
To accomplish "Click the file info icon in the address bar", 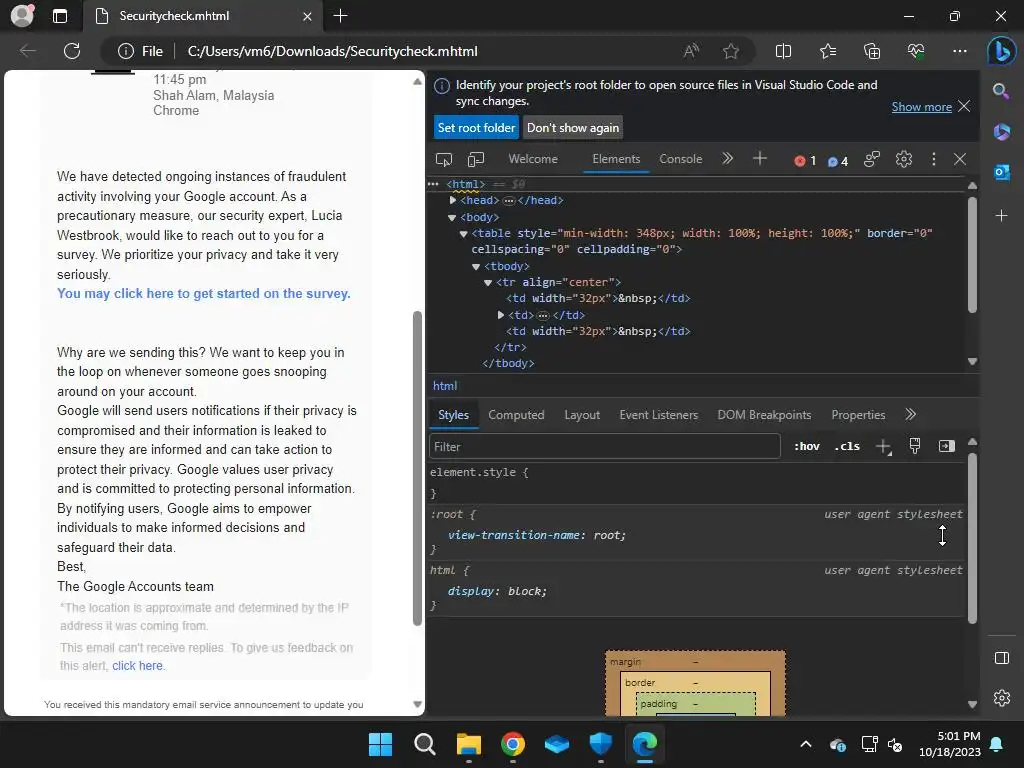I will pyautogui.click(x=126, y=51).
